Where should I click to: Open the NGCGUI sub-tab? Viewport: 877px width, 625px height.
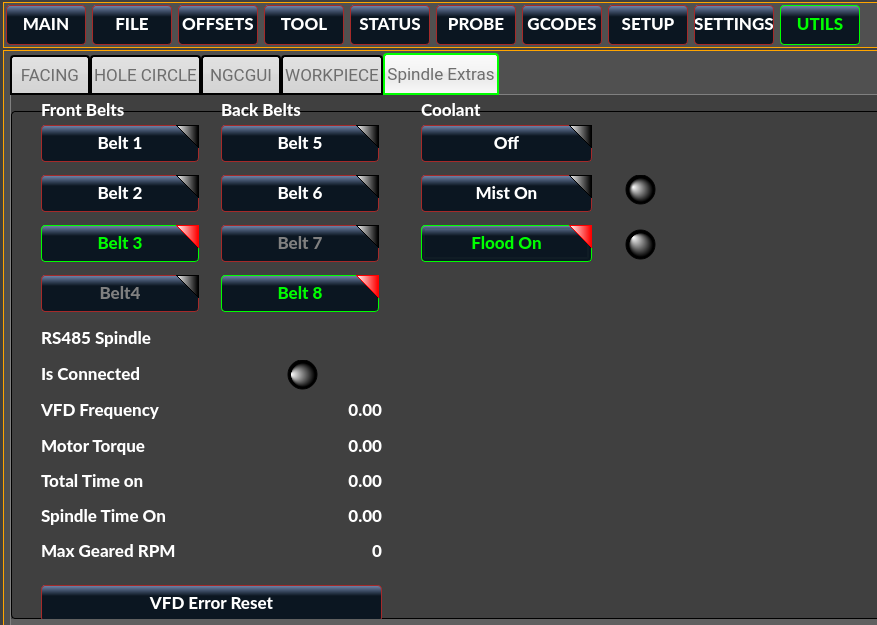pos(241,74)
